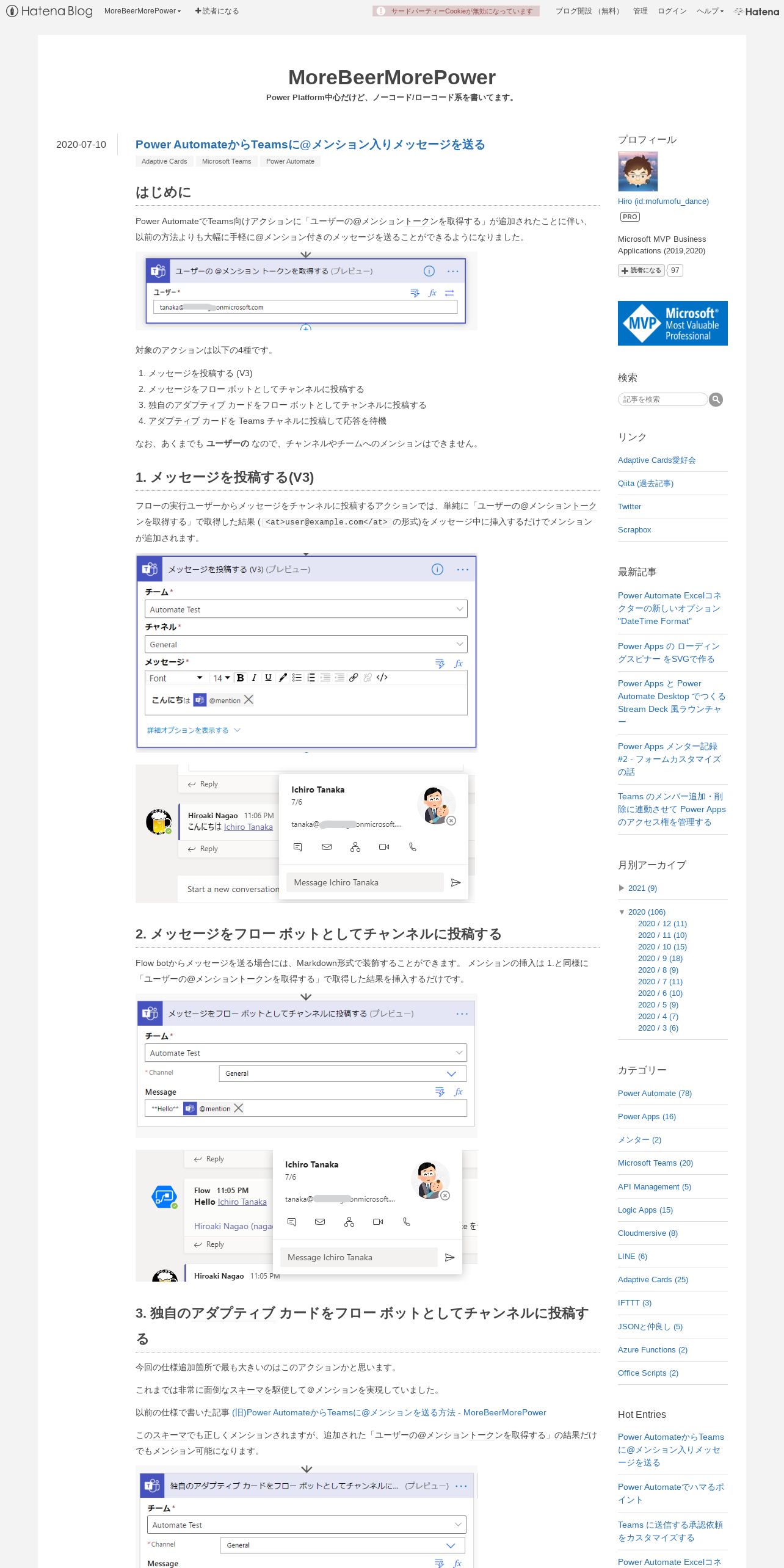784x1568 pixels.
Task: Open the 管理 menu item
Action: click(640, 11)
